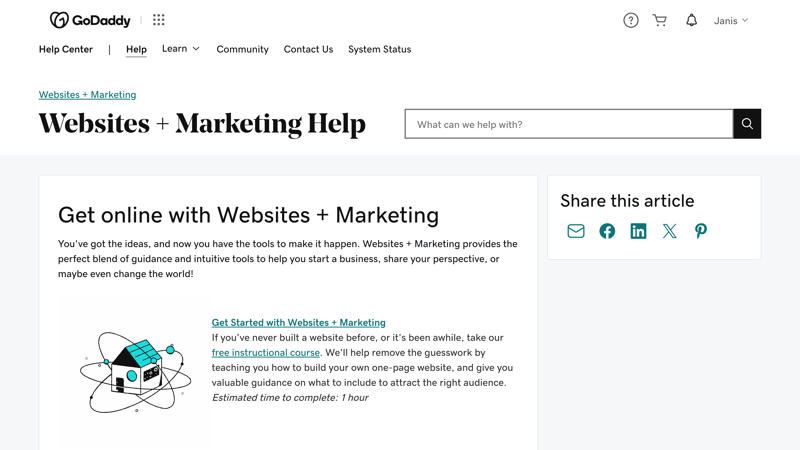The image size is (800, 450).
Task: Click the search magnifier button
Action: (x=747, y=123)
